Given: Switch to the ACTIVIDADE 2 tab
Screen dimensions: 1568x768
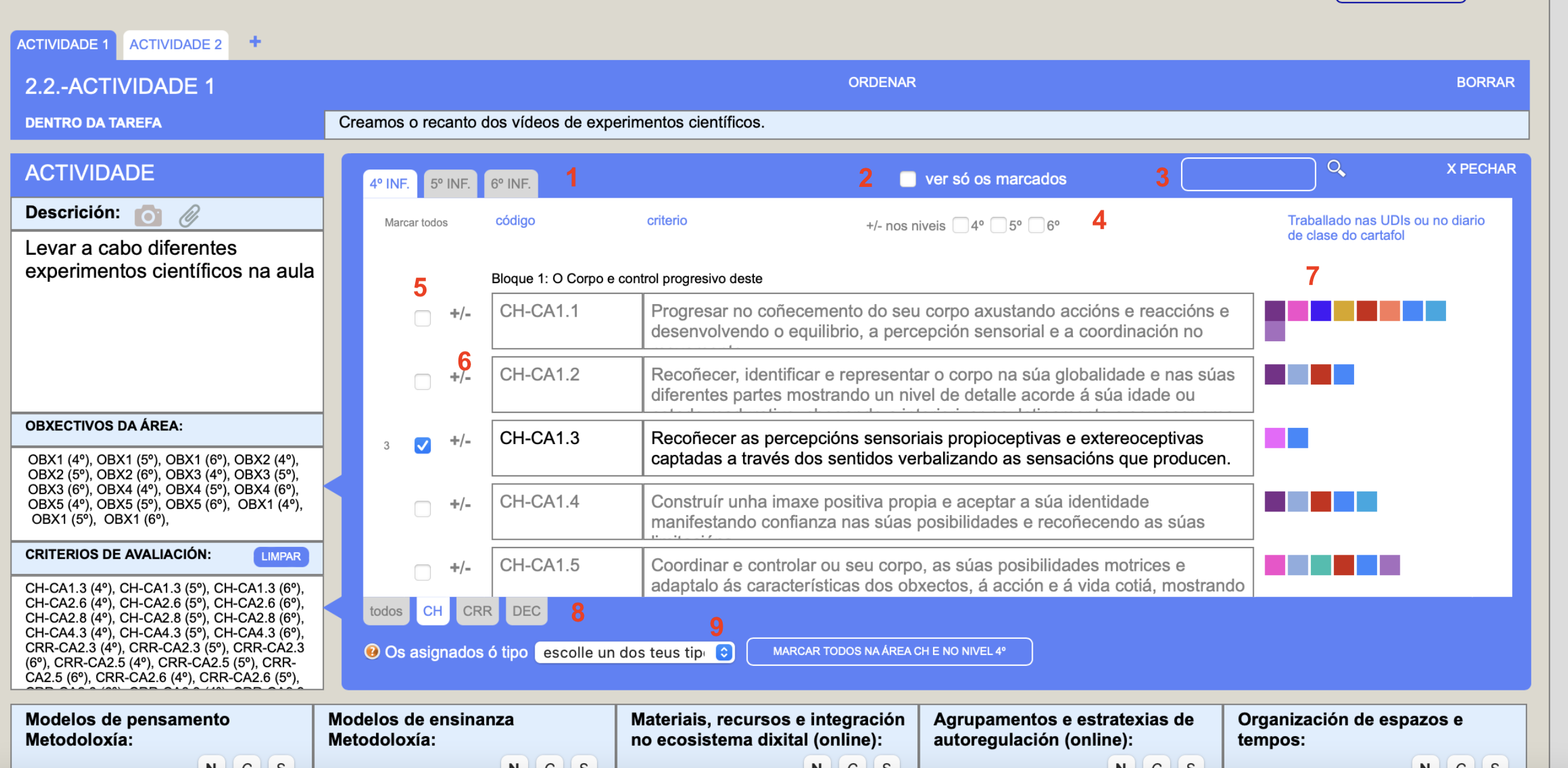Looking at the screenshot, I should 175,44.
